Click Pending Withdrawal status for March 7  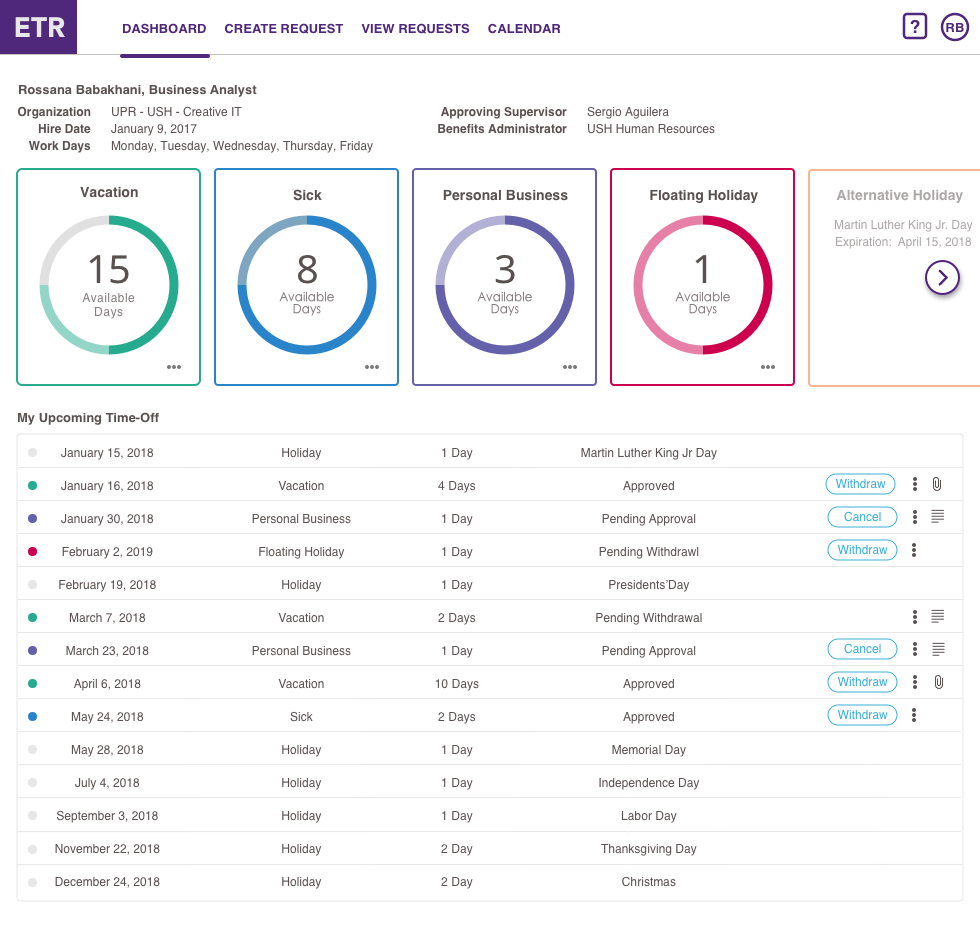pyautogui.click(x=648, y=618)
